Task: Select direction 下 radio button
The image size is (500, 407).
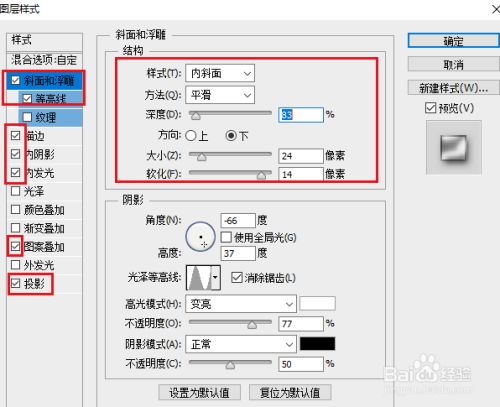Action: click(231, 136)
